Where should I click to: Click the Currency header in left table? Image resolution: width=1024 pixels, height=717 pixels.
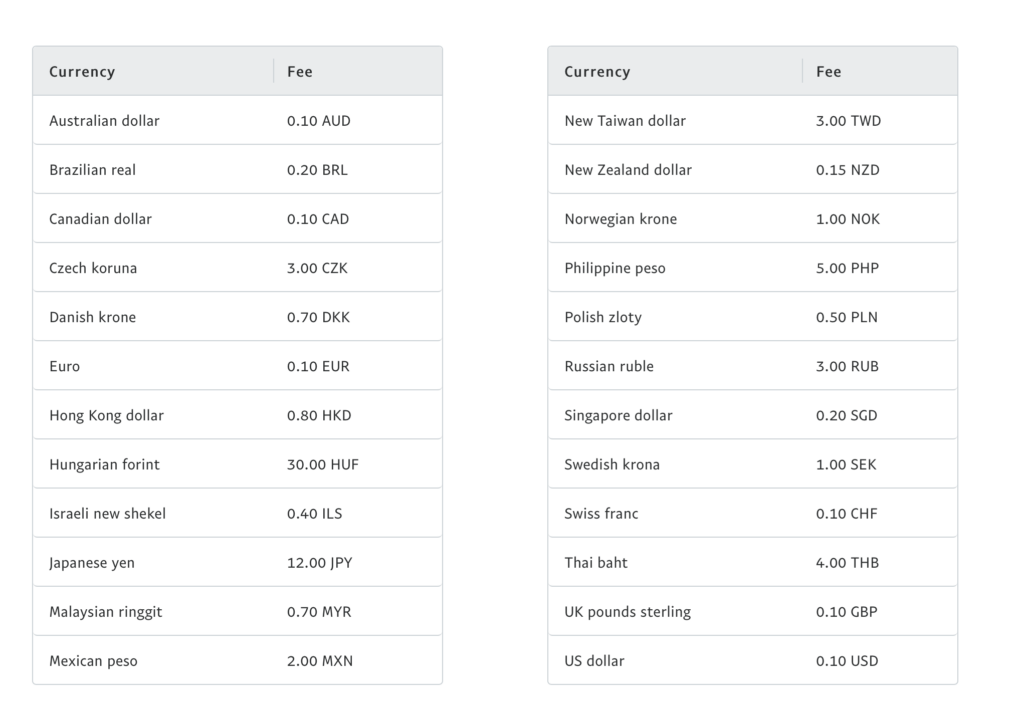coord(82,72)
